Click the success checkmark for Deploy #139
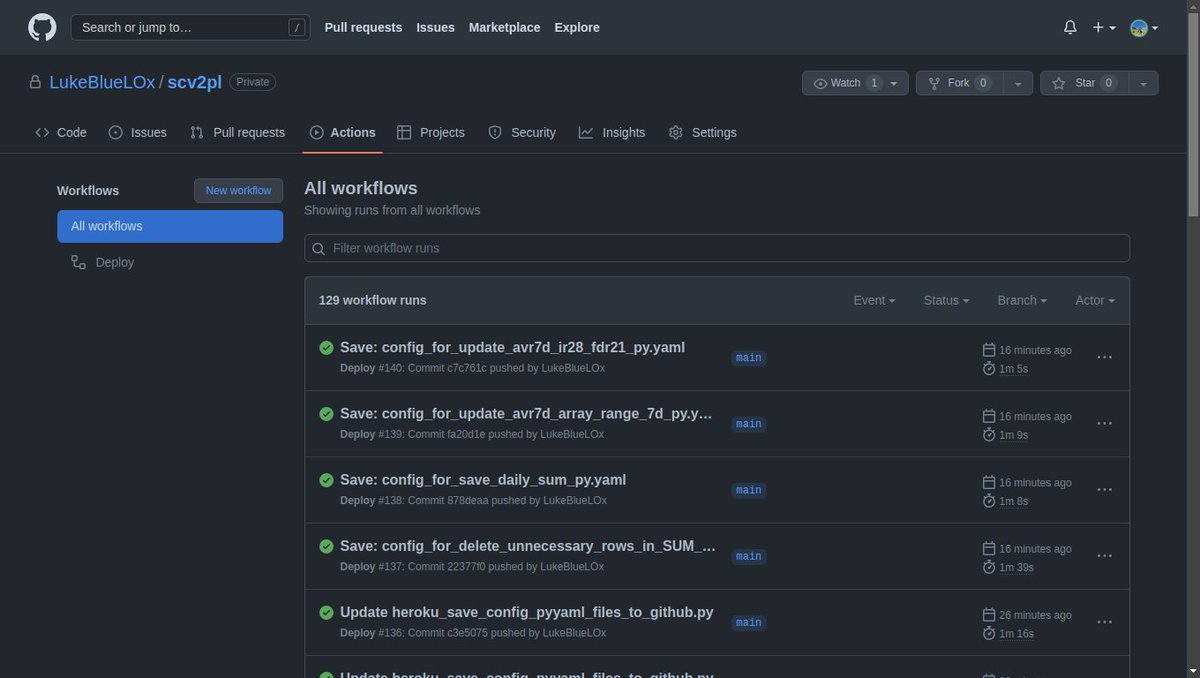 click(326, 414)
